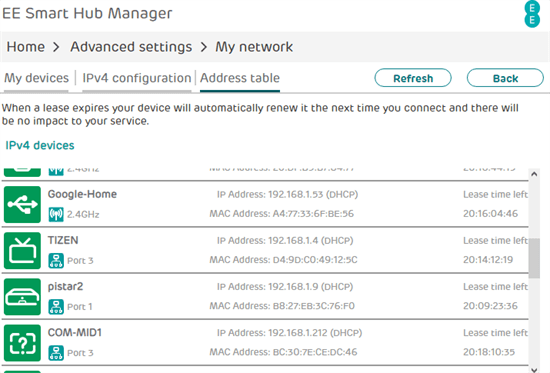Click MAC Address B8:27:EB:3C:76:F0
550x373 pixels.
tap(282, 306)
